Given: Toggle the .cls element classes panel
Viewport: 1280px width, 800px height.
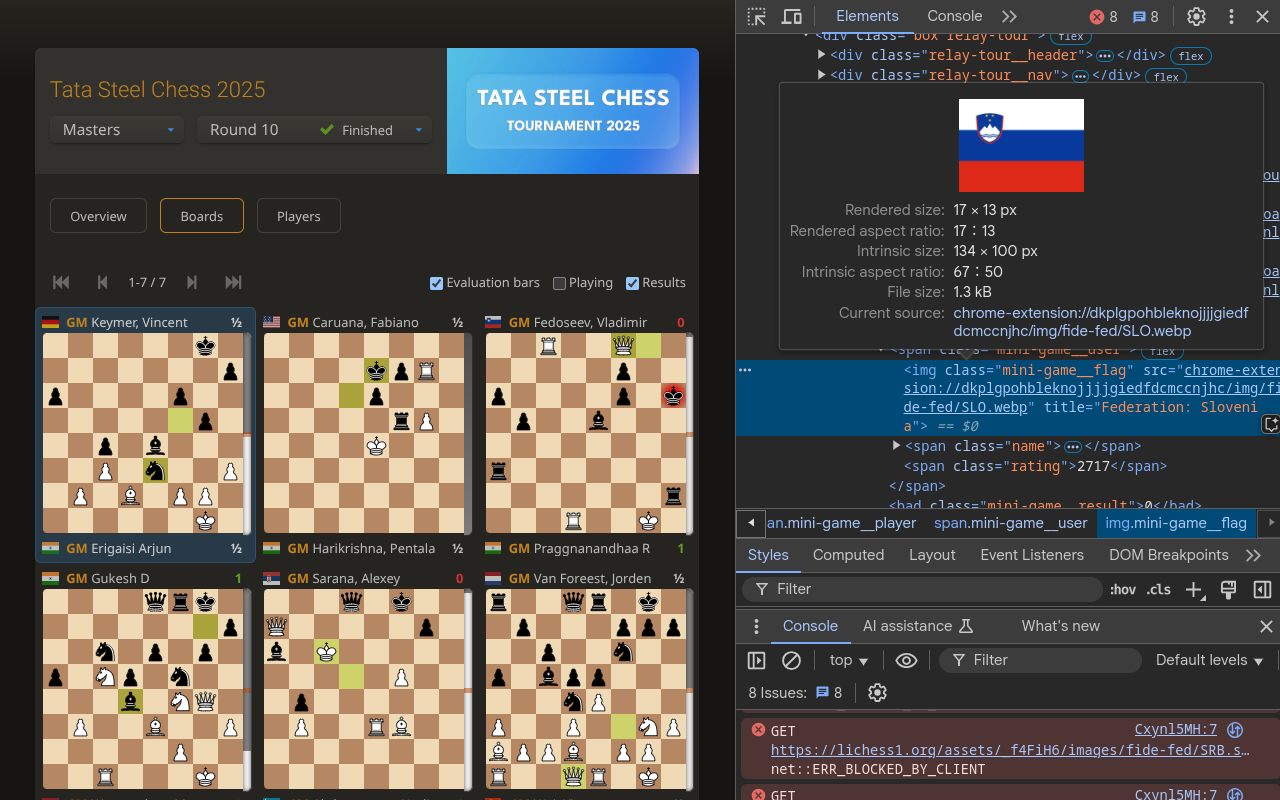Looking at the screenshot, I should [1159, 589].
